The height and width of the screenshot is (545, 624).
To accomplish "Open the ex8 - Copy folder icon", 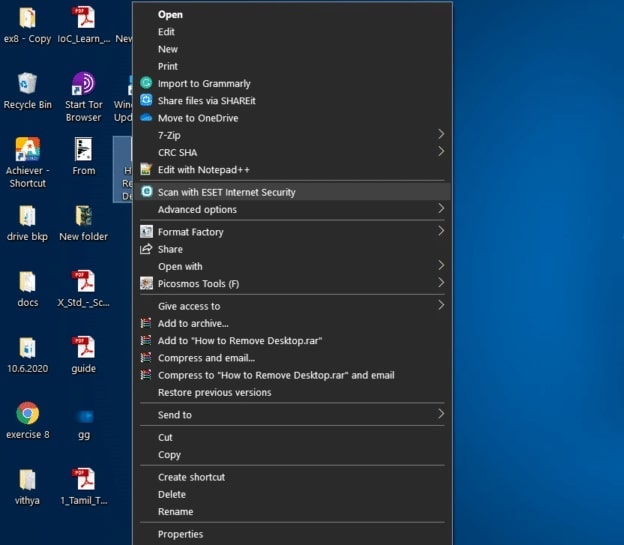I will pyautogui.click(x=27, y=18).
